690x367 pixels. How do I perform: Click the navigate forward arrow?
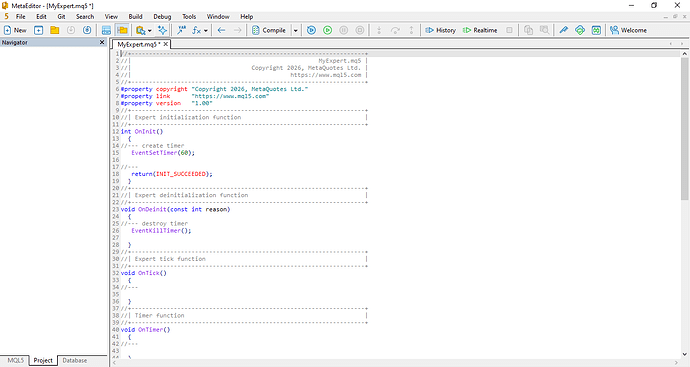tap(237, 30)
